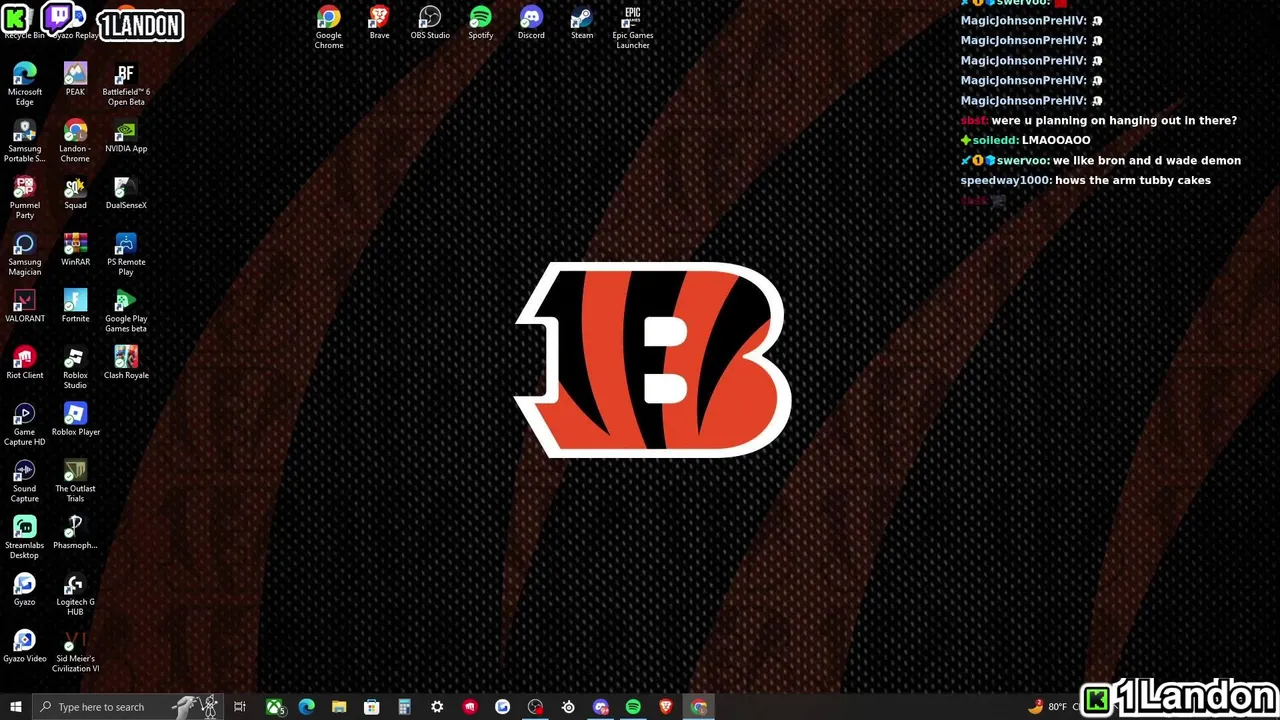This screenshot has height=720, width=1280.
Task: Select the Samsung Magician icon
Action: pyautogui.click(x=25, y=255)
